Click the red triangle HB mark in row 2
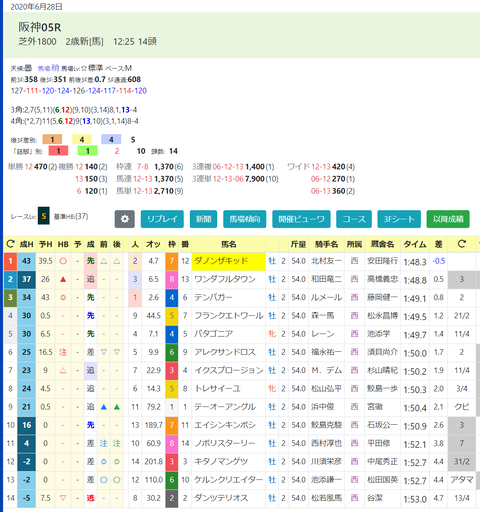 coord(63,279)
